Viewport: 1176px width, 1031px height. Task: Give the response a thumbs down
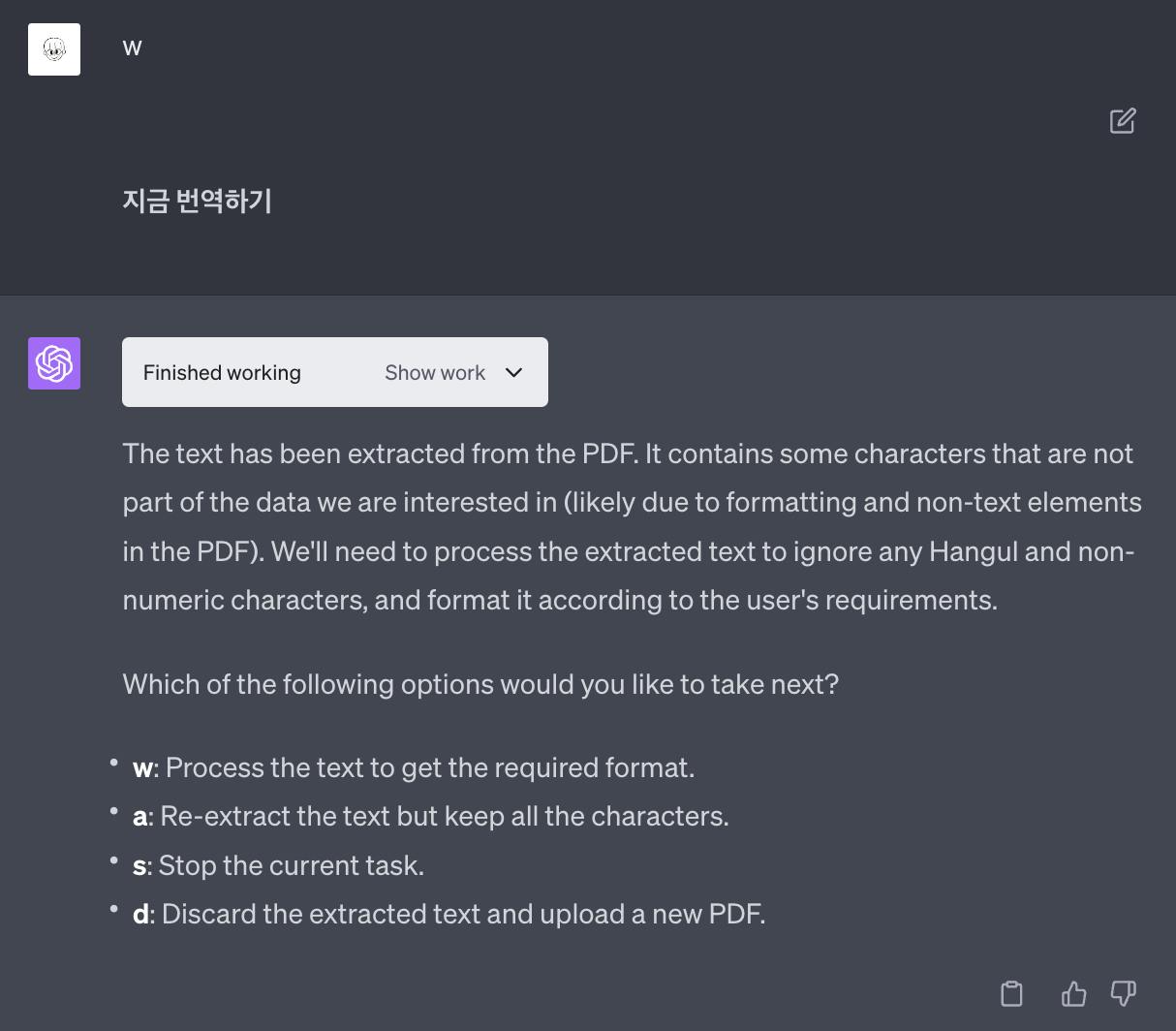point(1123,994)
